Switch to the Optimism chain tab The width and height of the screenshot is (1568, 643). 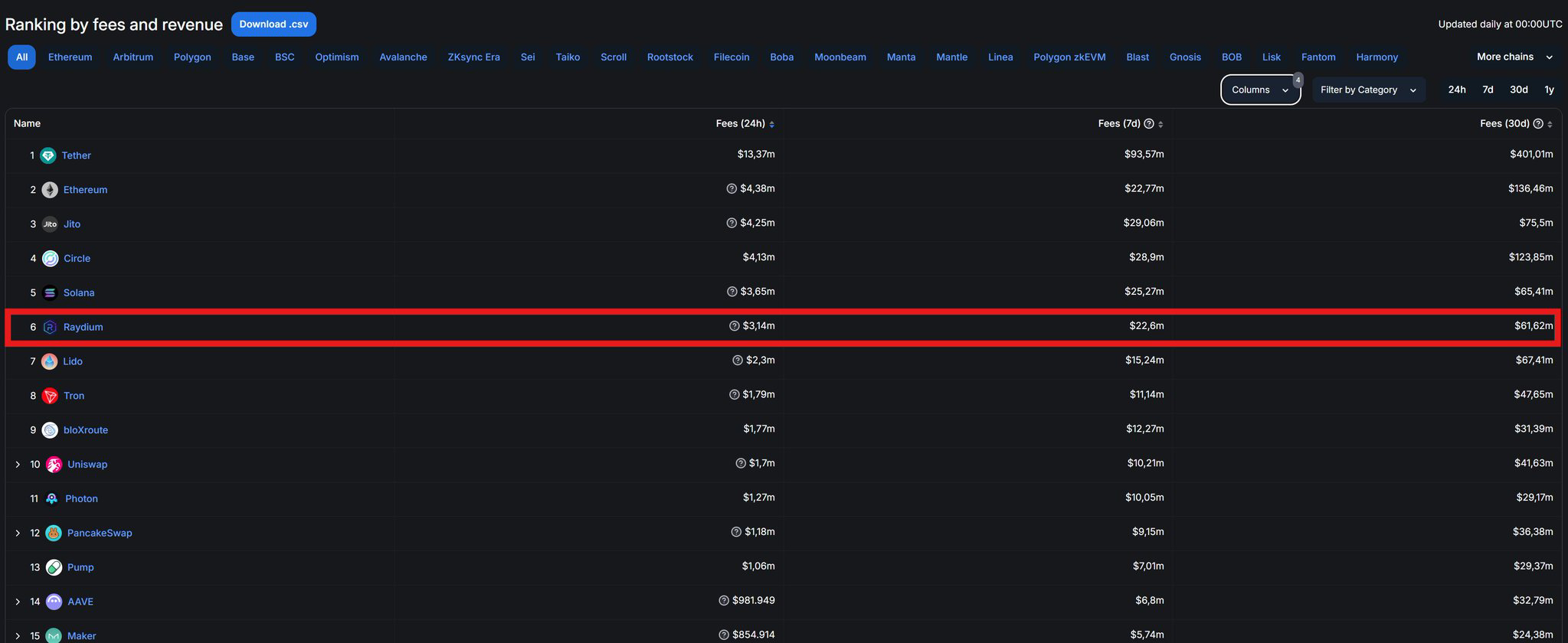(337, 57)
